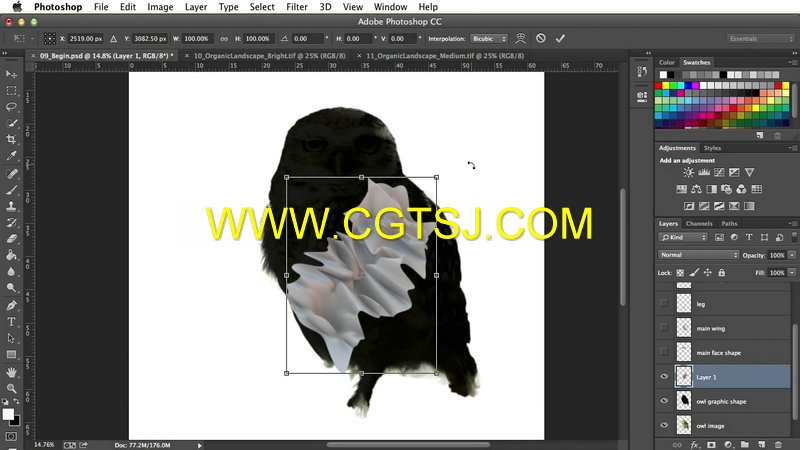The width and height of the screenshot is (800, 450).
Task: Show the main face shape layer
Action: [664, 352]
